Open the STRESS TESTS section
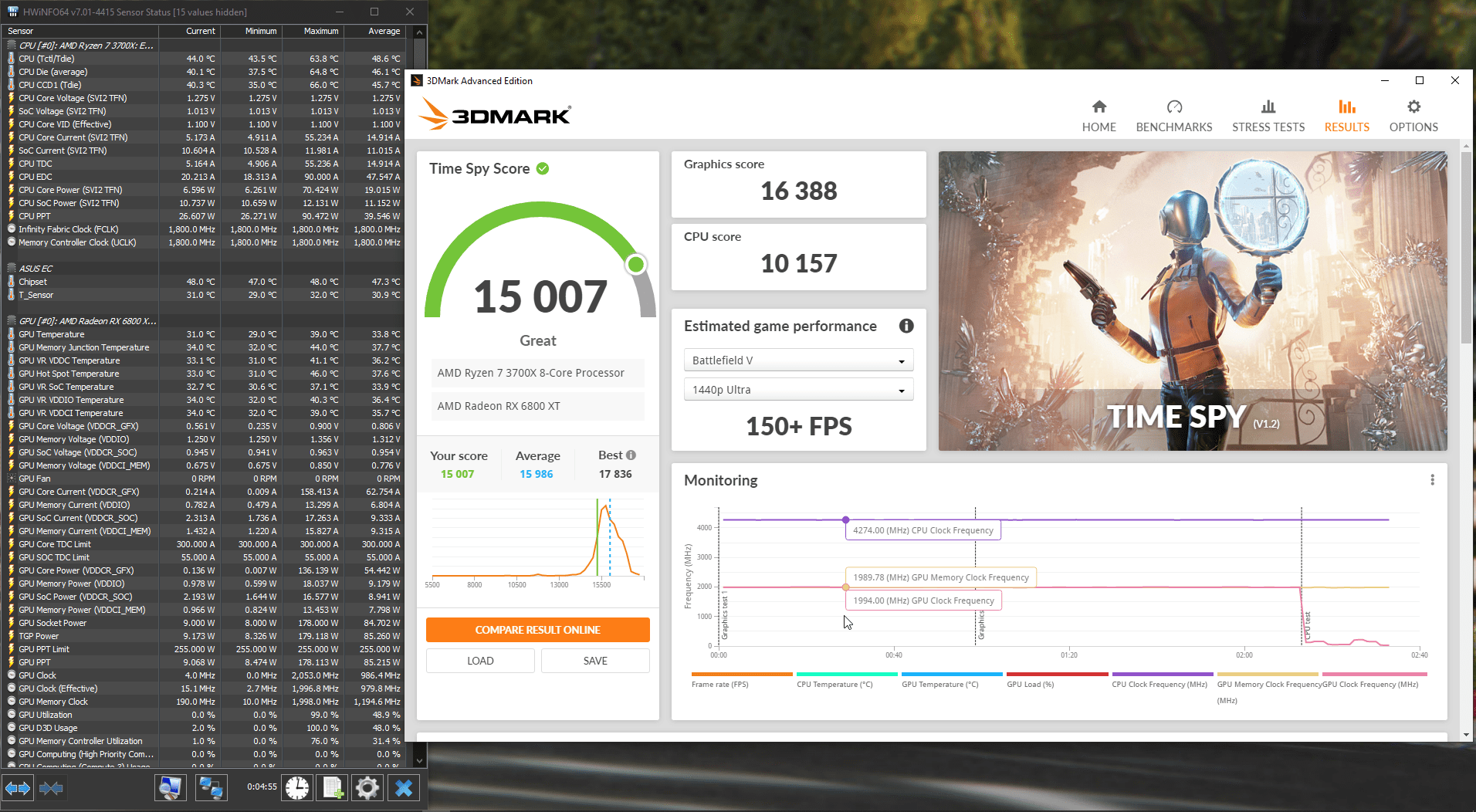The width and height of the screenshot is (1476, 812). pos(1268,117)
